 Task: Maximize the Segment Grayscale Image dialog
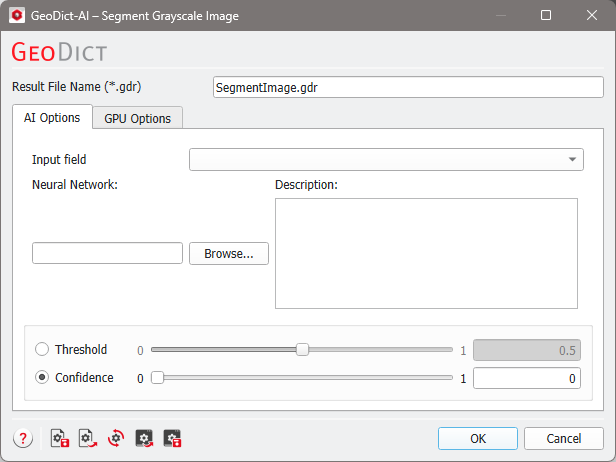(x=546, y=15)
